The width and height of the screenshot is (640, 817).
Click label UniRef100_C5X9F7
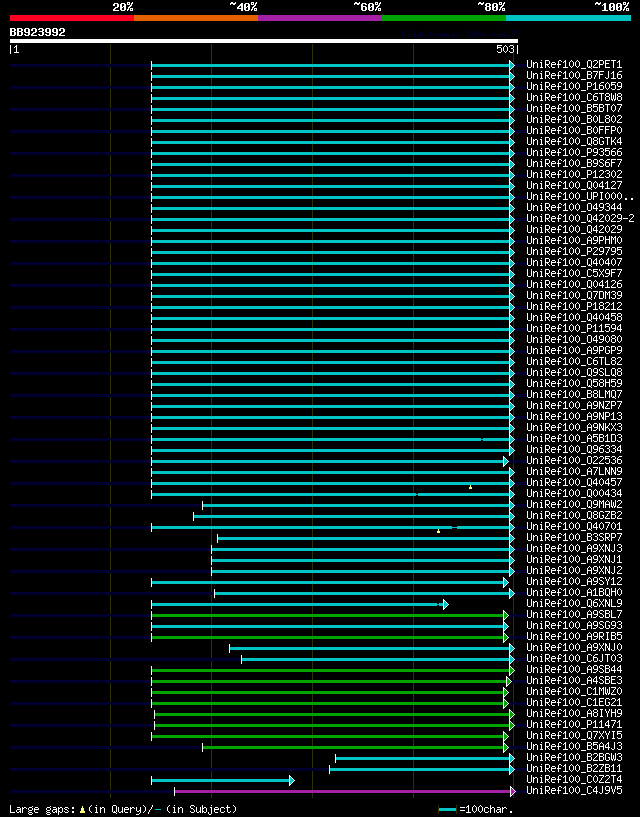(574, 274)
